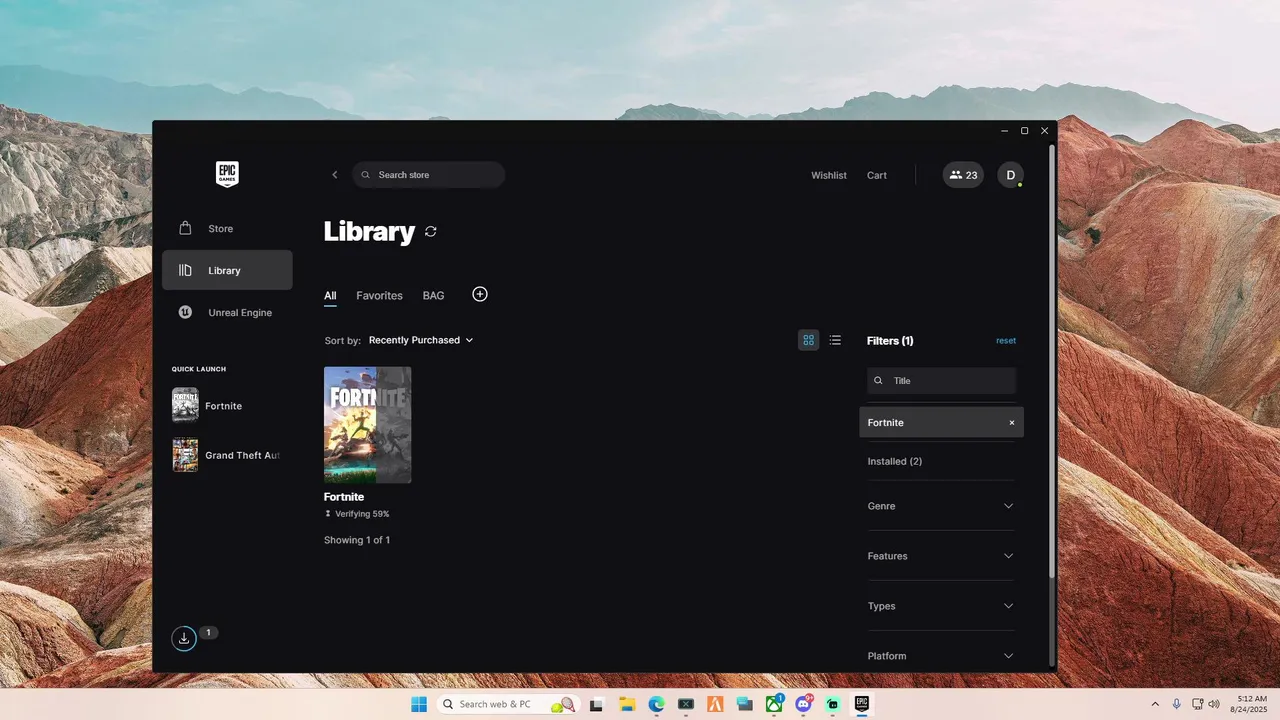Expand the Features filter section

point(941,556)
